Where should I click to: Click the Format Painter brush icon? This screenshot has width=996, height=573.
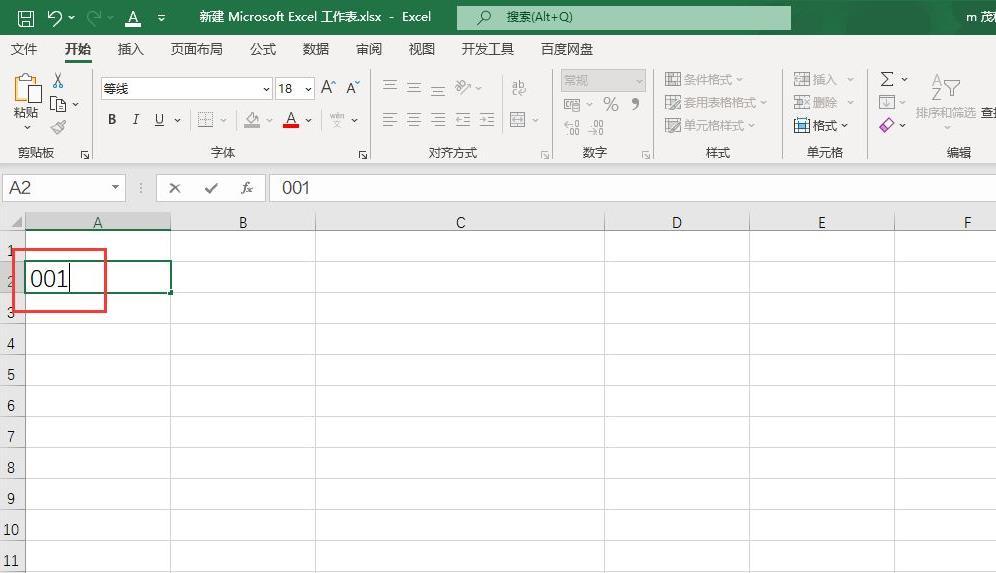click(x=58, y=127)
